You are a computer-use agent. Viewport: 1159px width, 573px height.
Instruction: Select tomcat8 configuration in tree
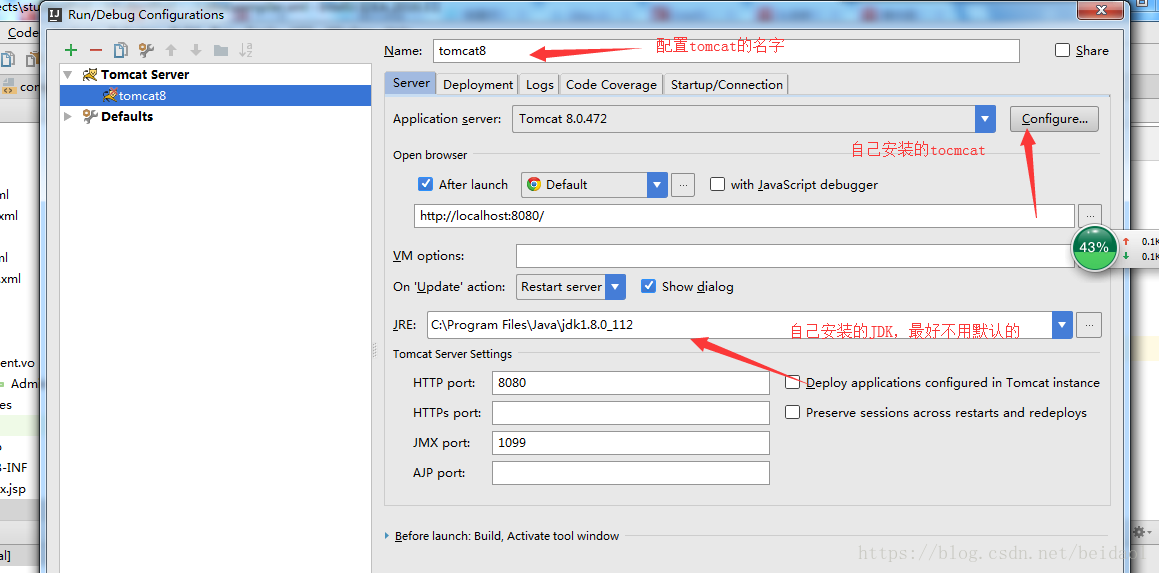click(215, 95)
